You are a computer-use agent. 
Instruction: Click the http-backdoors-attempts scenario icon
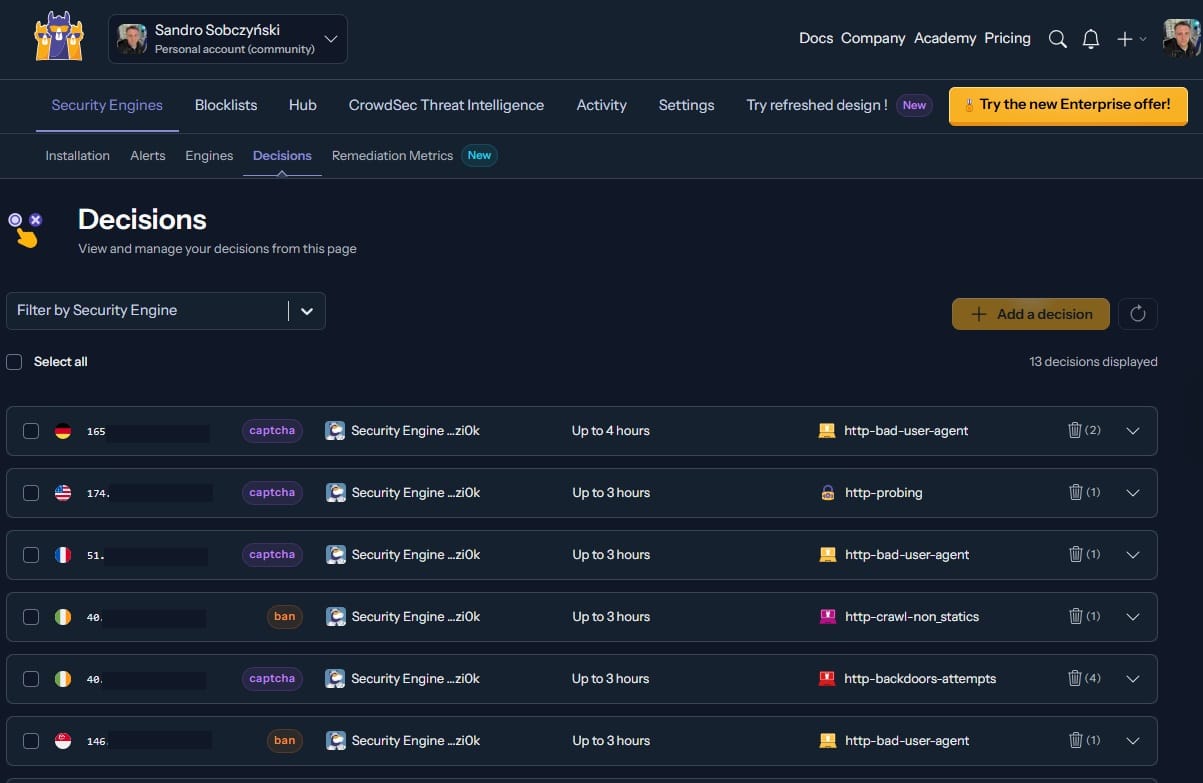pyautogui.click(x=827, y=679)
